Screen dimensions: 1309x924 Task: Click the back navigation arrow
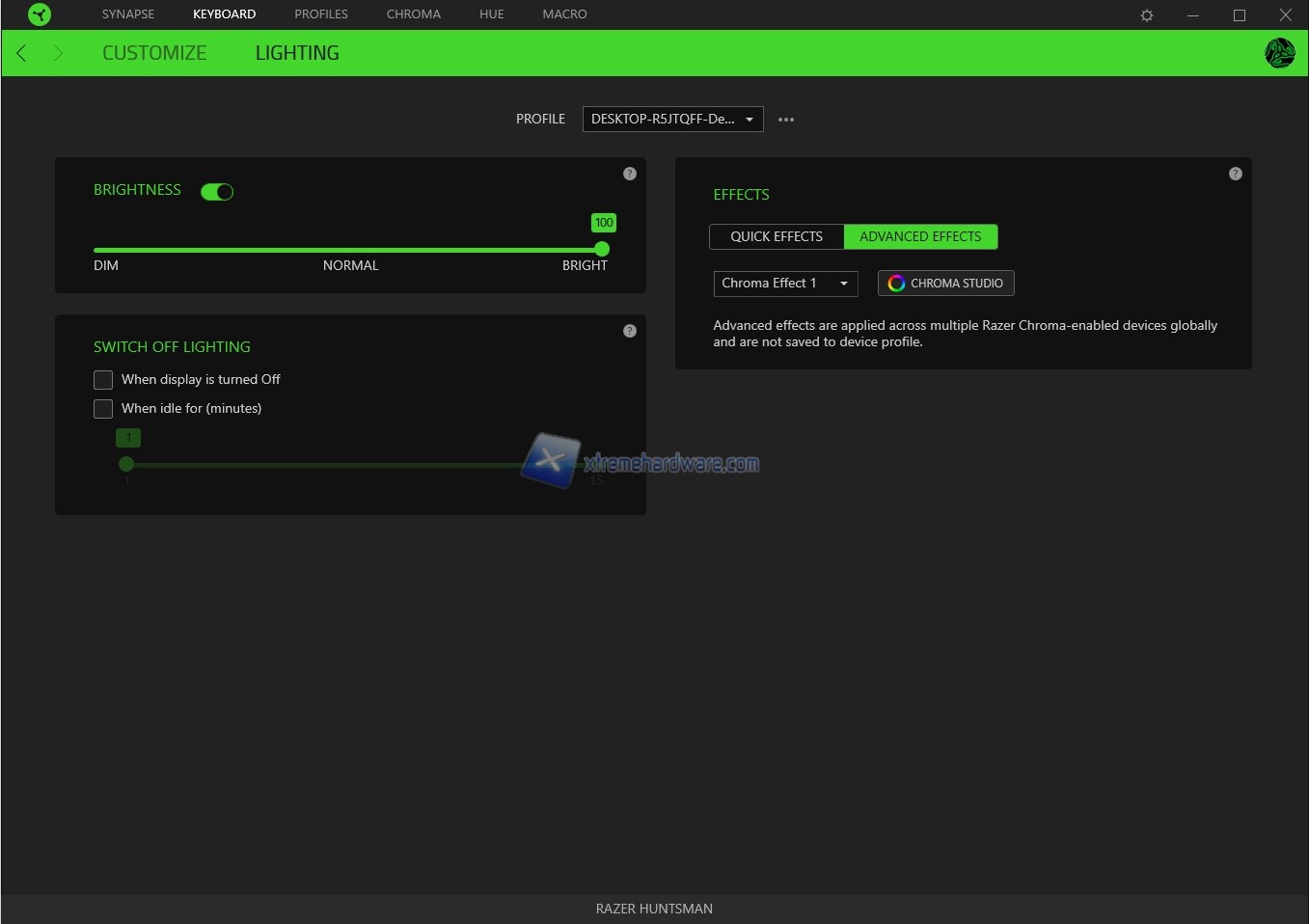coord(21,53)
